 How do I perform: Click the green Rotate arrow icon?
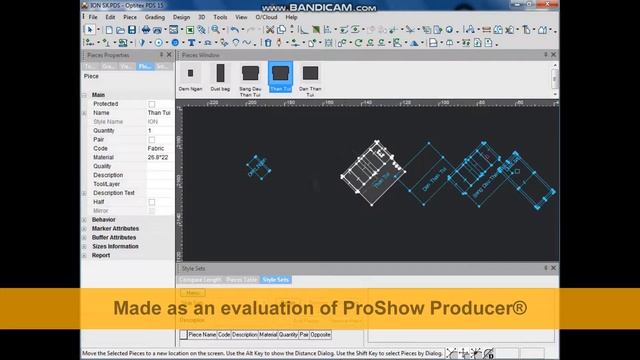click(358, 42)
